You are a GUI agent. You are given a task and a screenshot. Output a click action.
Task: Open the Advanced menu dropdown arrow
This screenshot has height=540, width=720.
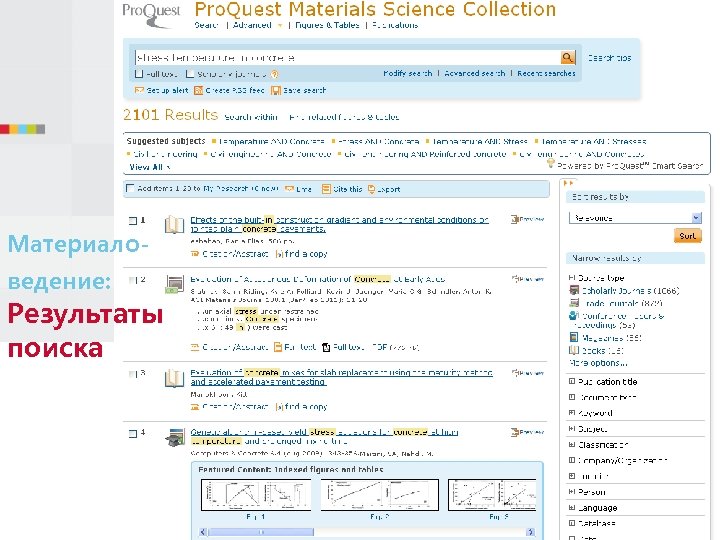[280, 26]
